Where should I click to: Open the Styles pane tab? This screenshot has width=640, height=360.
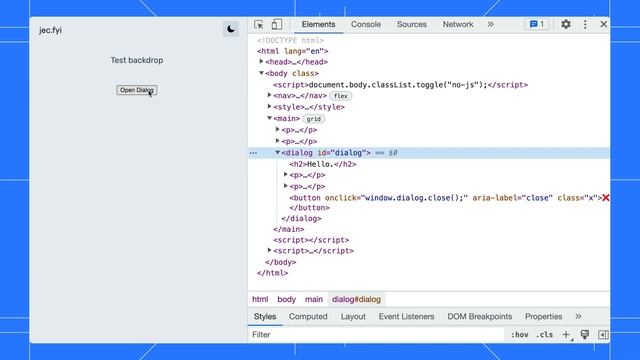click(x=265, y=317)
